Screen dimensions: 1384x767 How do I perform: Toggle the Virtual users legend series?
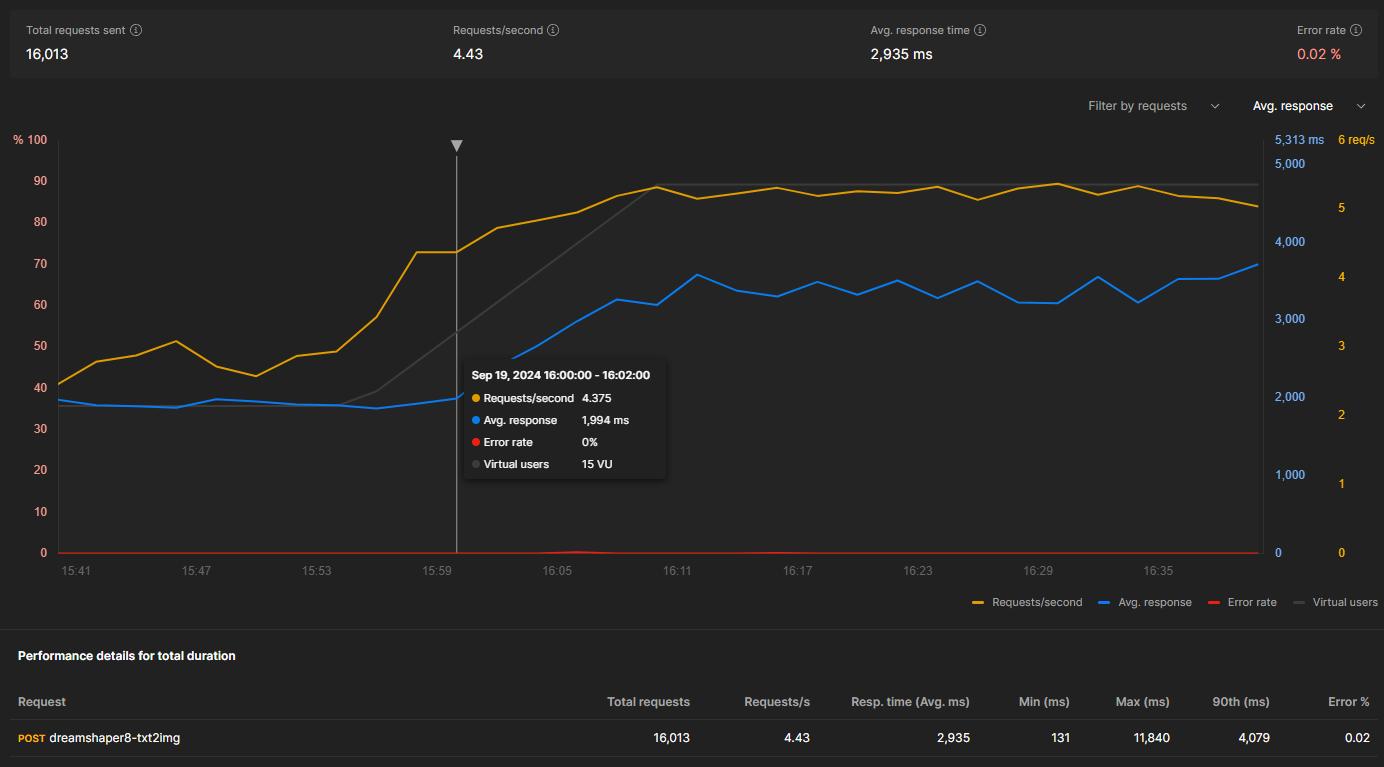click(x=1335, y=602)
